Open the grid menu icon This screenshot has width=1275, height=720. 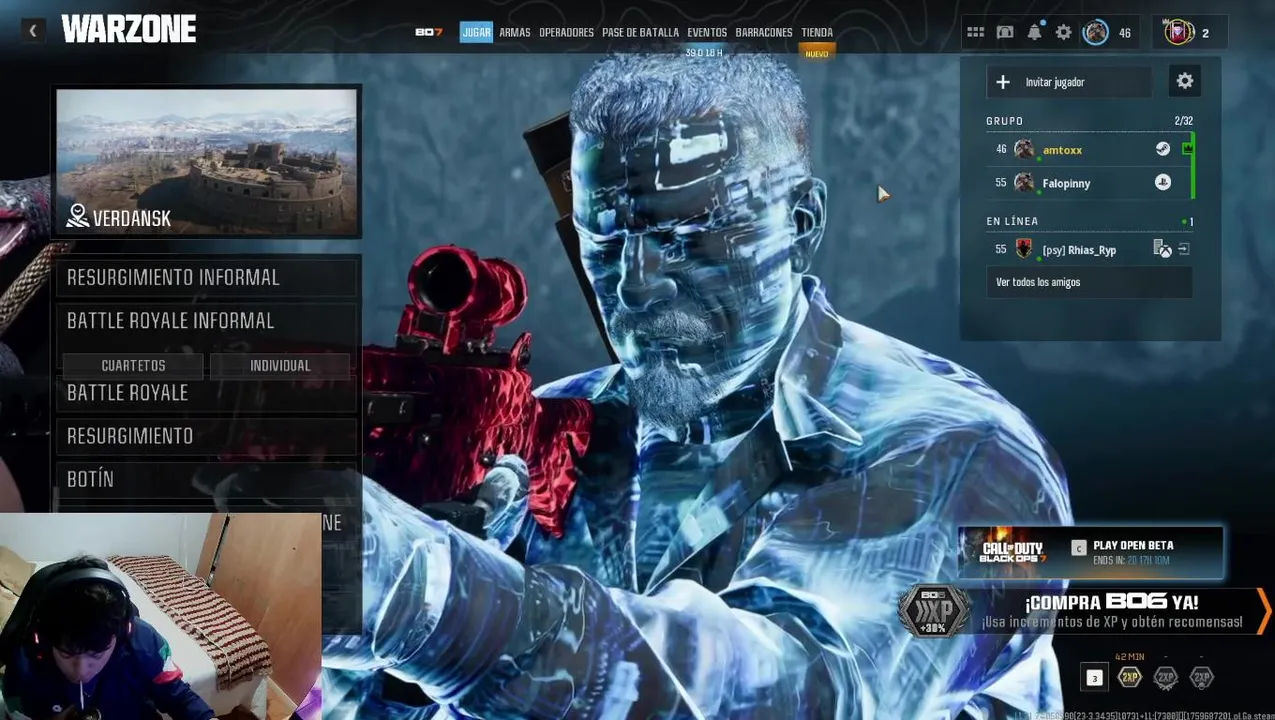[975, 33]
